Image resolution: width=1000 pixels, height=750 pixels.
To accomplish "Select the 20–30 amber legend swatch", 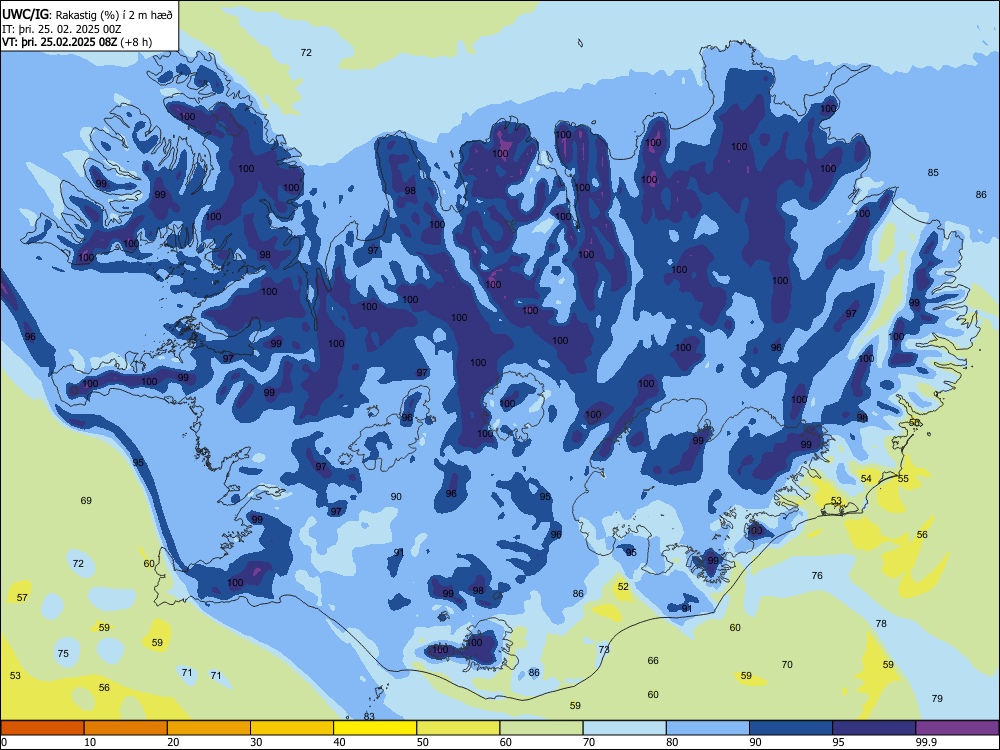I will pos(209,728).
